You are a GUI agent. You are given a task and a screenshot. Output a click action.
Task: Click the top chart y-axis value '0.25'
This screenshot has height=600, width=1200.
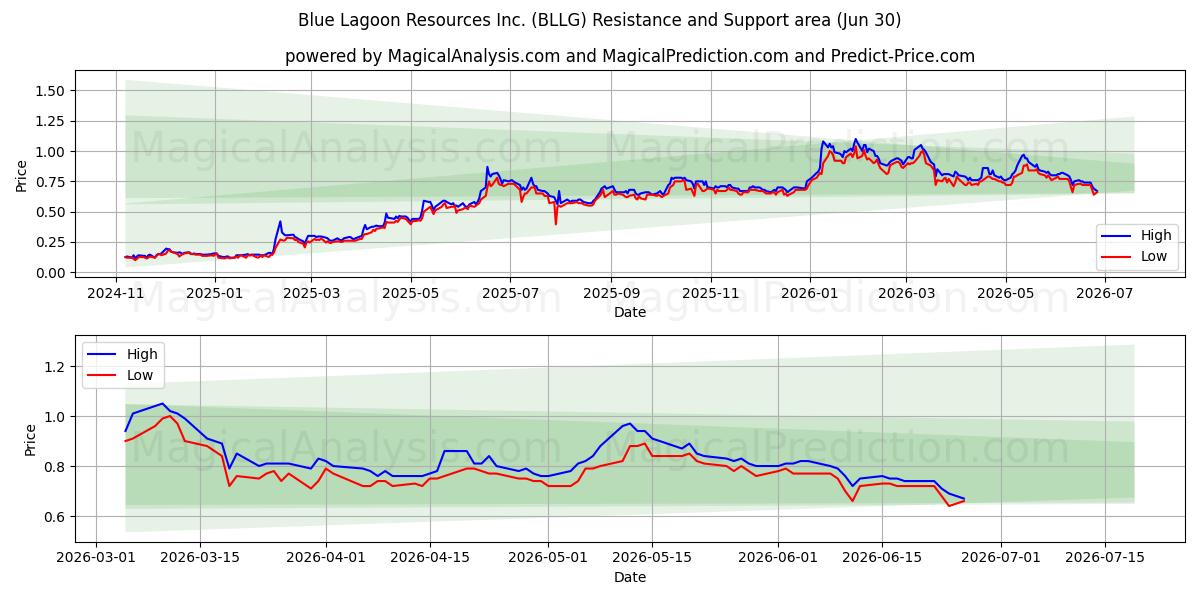[x=51, y=242]
